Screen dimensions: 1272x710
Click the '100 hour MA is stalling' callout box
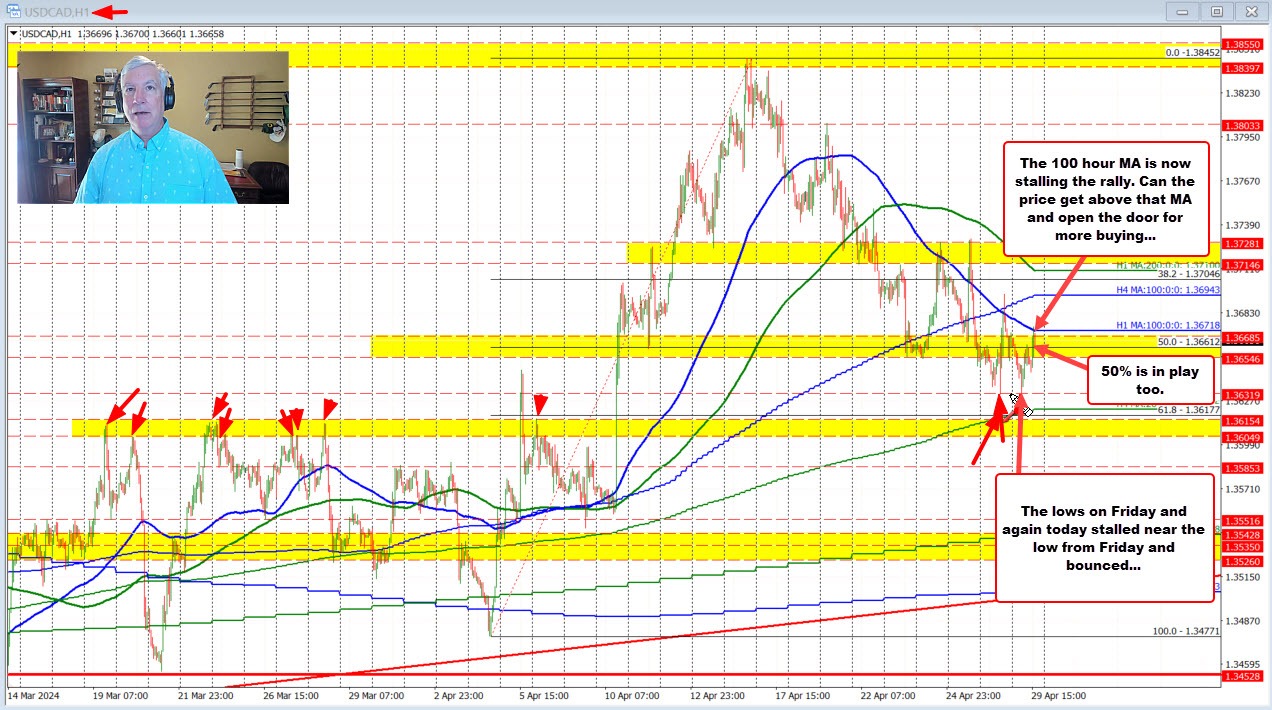click(x=1106, y=199)
